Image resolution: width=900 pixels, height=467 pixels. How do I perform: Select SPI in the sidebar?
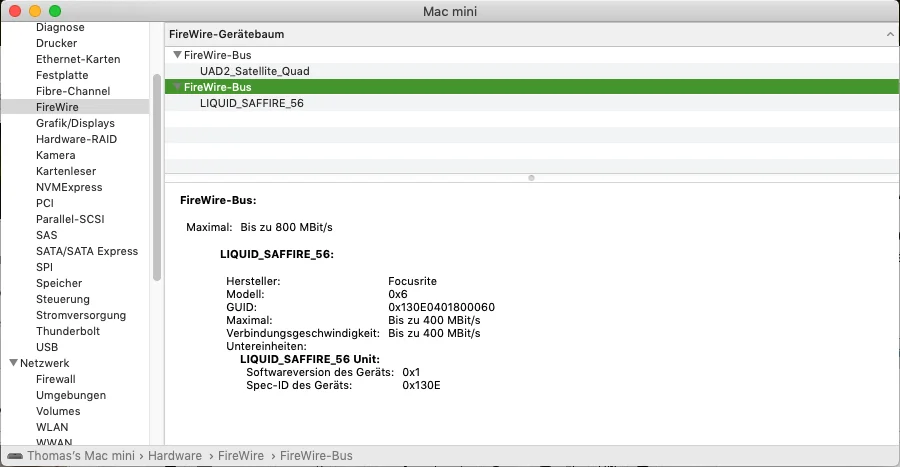click(44, 267)
